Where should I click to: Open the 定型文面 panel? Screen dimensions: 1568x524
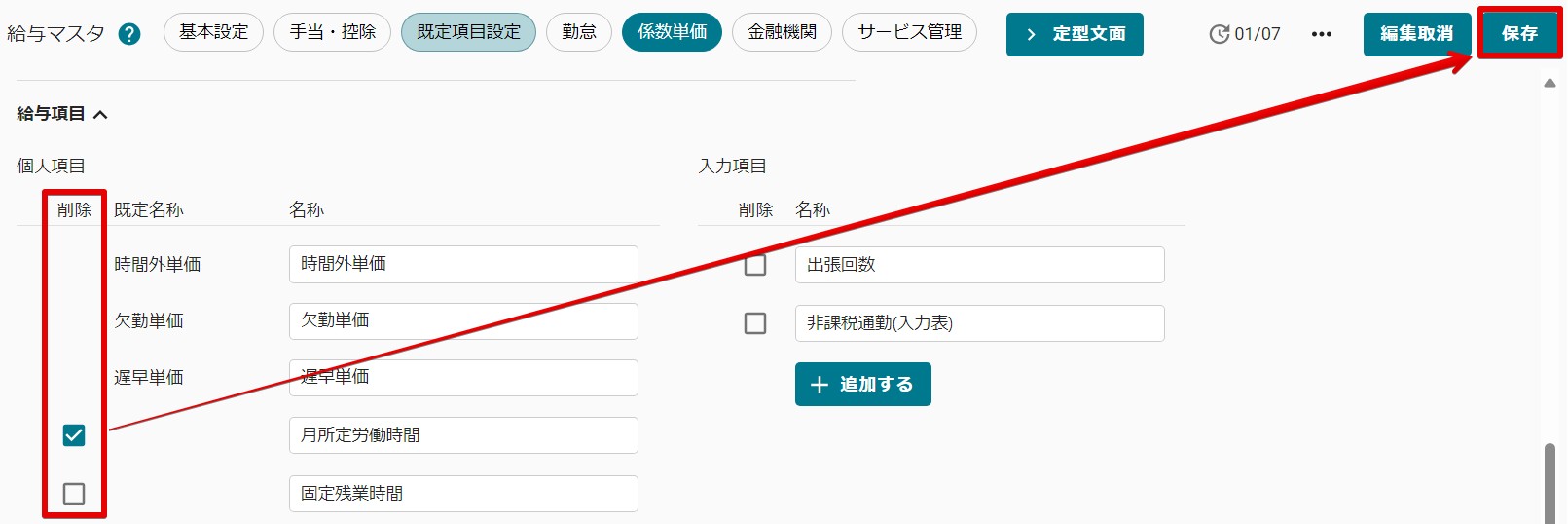tap(1075, 34)
